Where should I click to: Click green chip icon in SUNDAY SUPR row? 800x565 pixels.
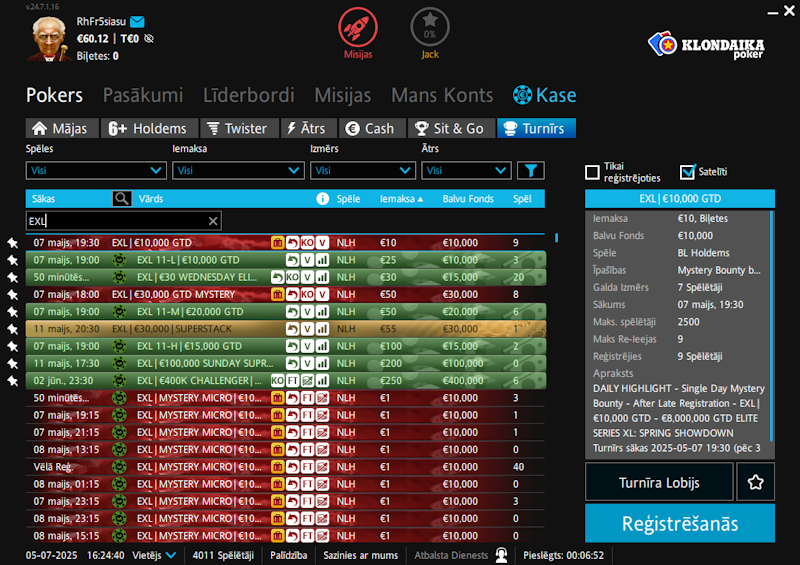[119, 363]
